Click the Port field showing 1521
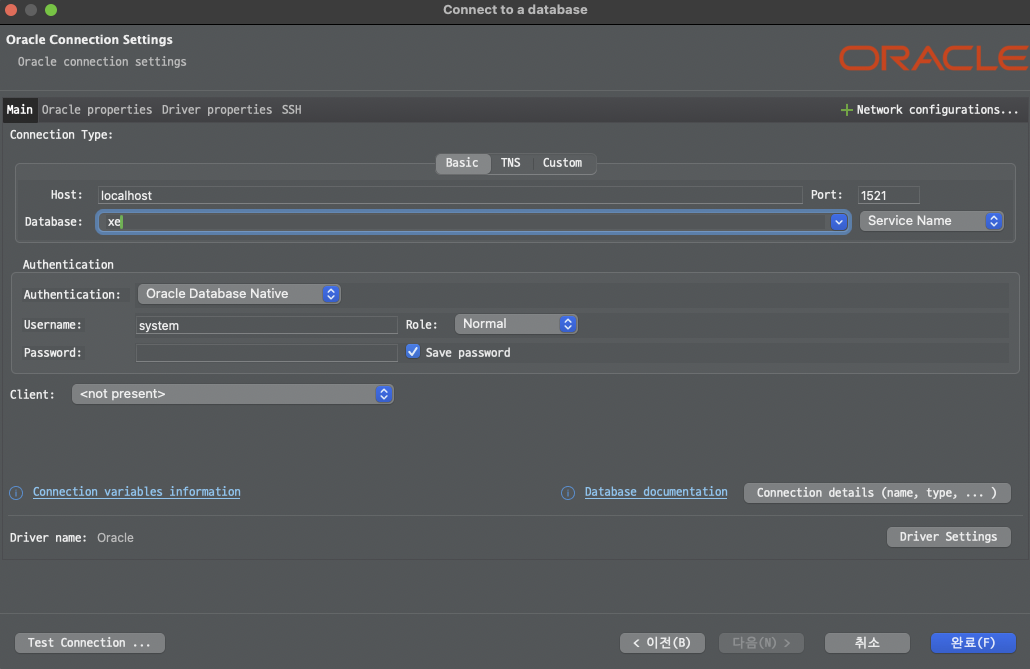The image size is (1030, 669). [888, 195]
